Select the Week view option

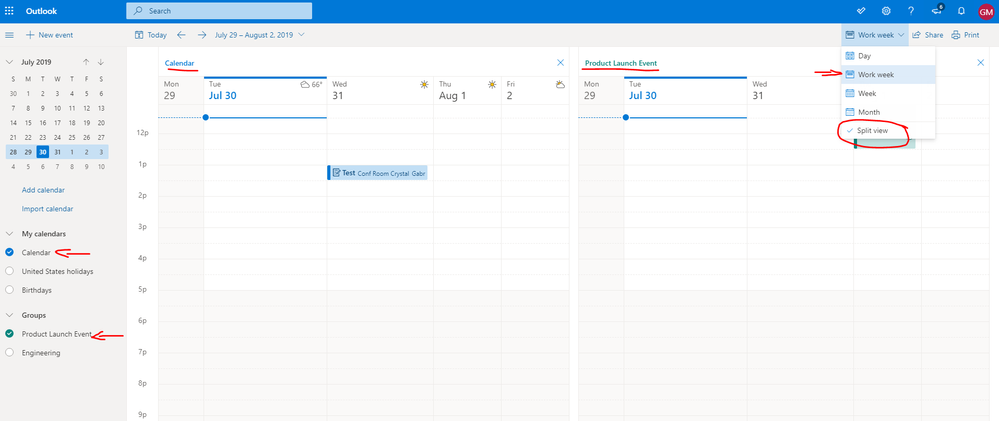[888, 93]
